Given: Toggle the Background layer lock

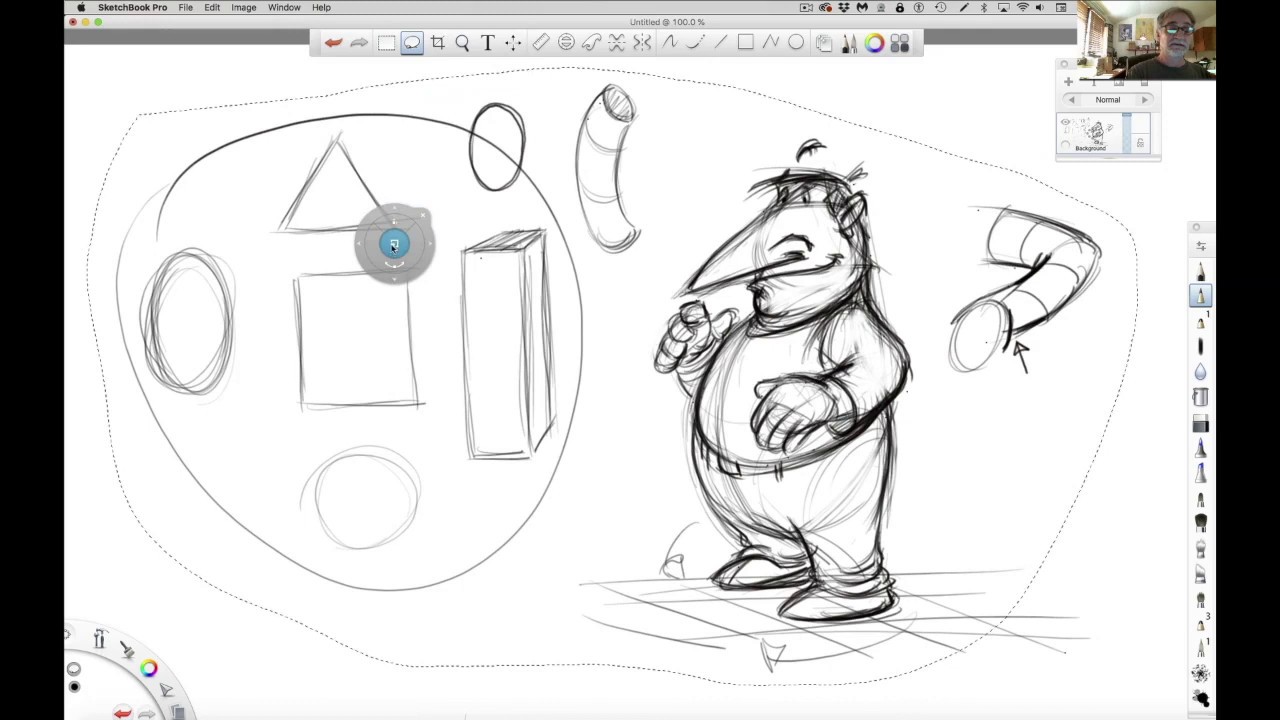Looking at the screenshot, I should (1140, 144).
